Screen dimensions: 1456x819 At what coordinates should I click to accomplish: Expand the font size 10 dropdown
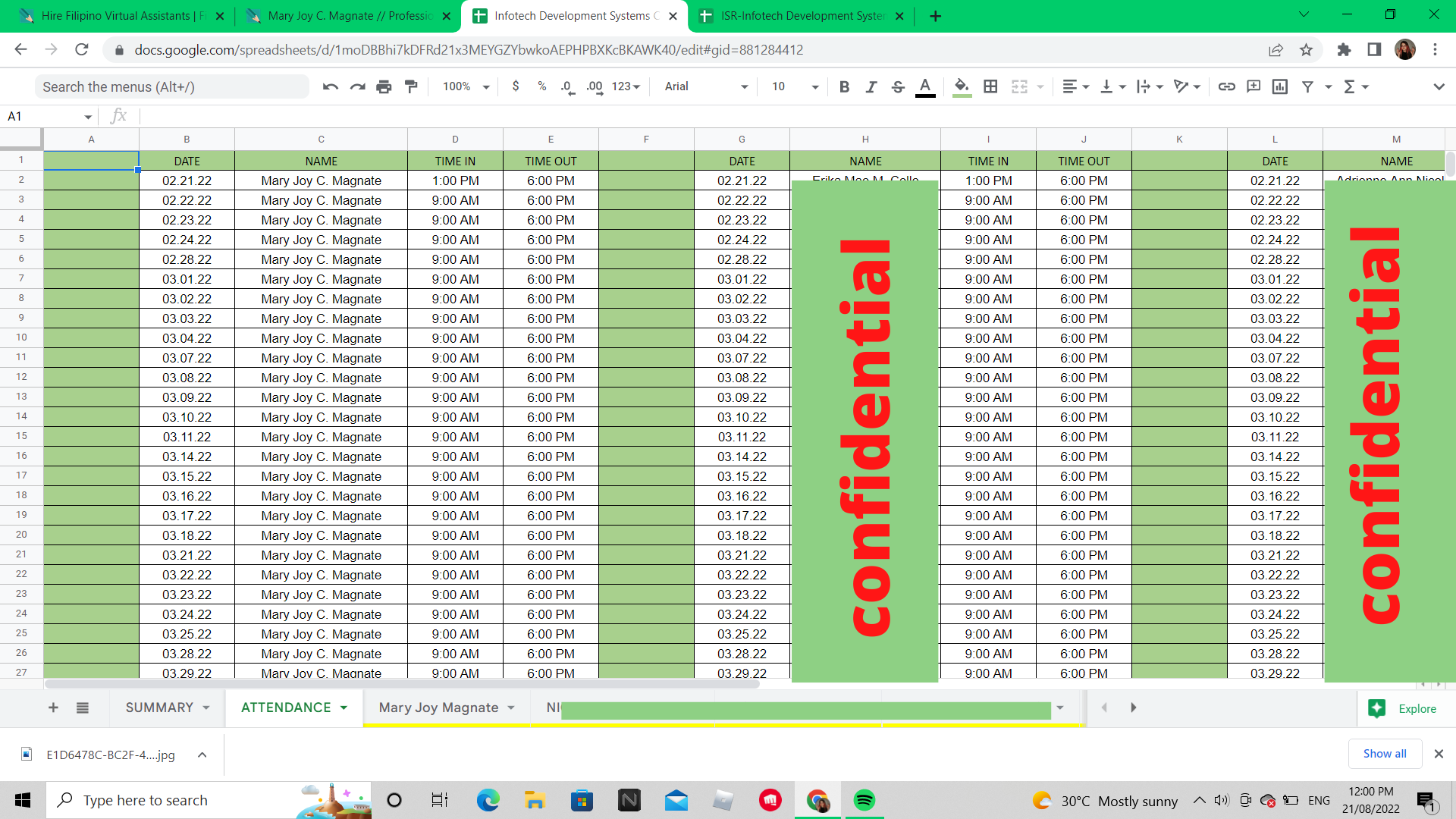click(x=795, y=86)
